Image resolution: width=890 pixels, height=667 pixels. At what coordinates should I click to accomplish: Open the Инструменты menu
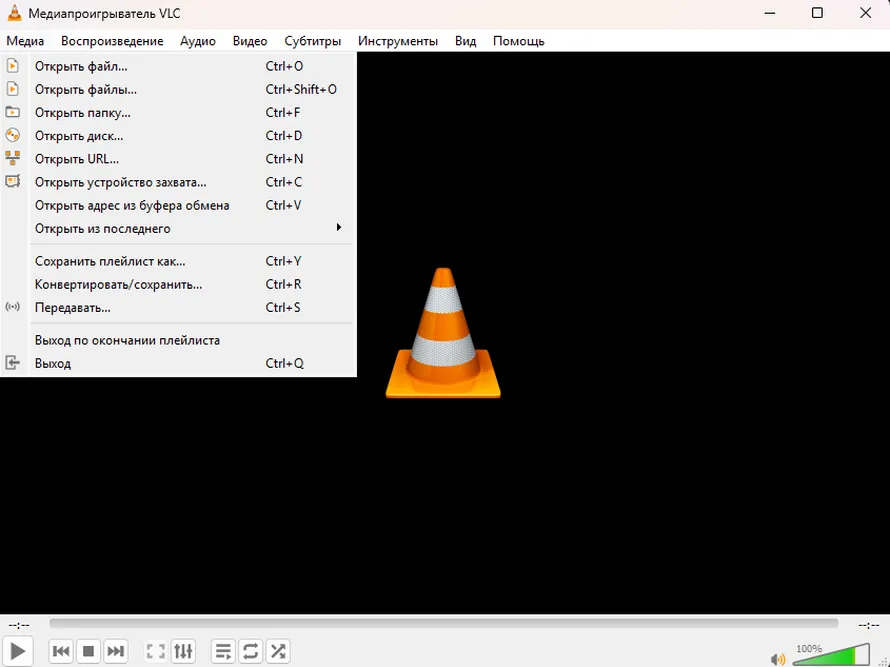pyautogui.click(x=398, y=41)
